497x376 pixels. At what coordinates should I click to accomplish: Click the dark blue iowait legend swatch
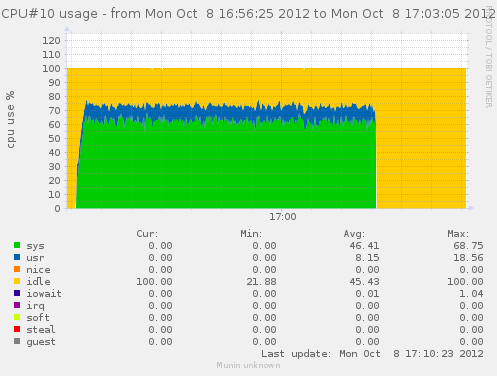pyautogui.click(x=17, y=293)
